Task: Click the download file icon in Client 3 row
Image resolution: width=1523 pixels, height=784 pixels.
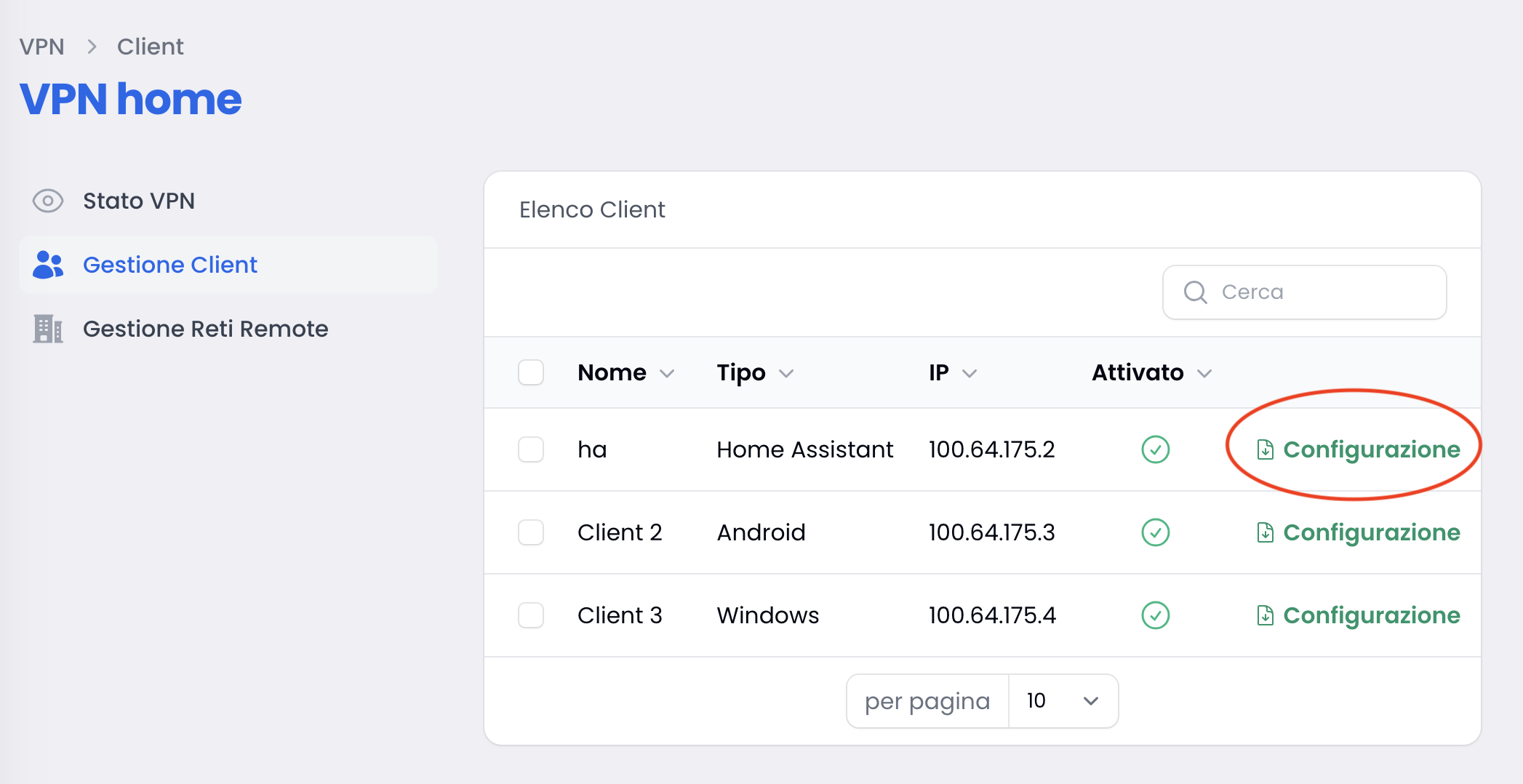Action: click(x=1265, y=615)
